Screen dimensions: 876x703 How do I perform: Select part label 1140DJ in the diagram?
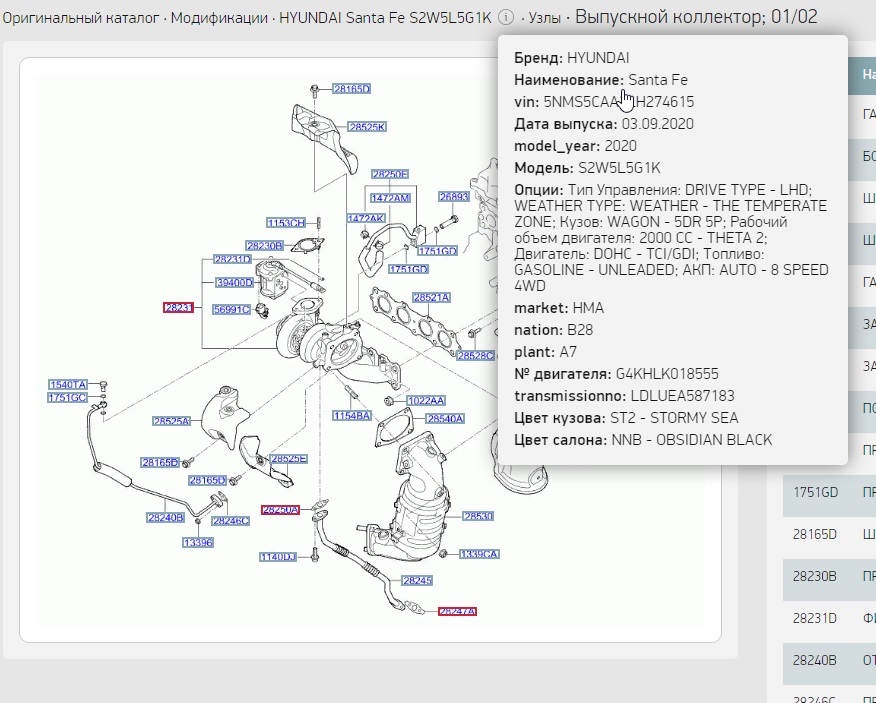[278, 556]
